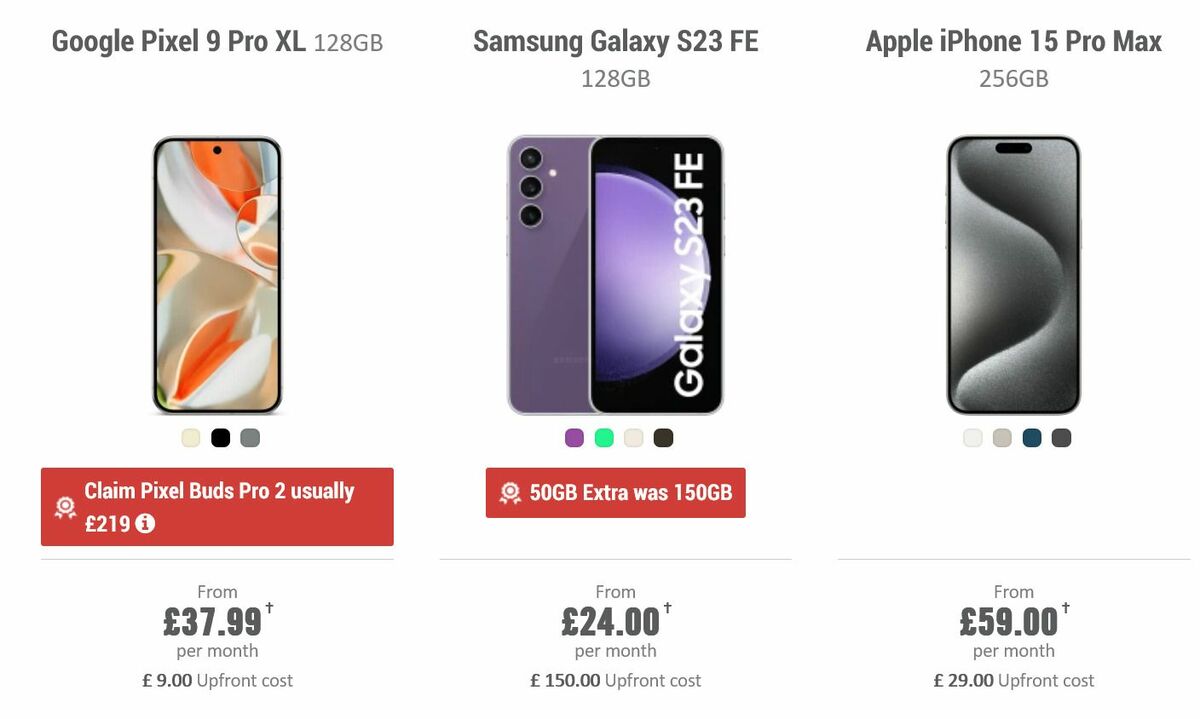This screenshot has height=719, width=1200.
Task: Select the dark blue swatch for iPhone 15 Pro Max
Action: tap(1031, 437)
